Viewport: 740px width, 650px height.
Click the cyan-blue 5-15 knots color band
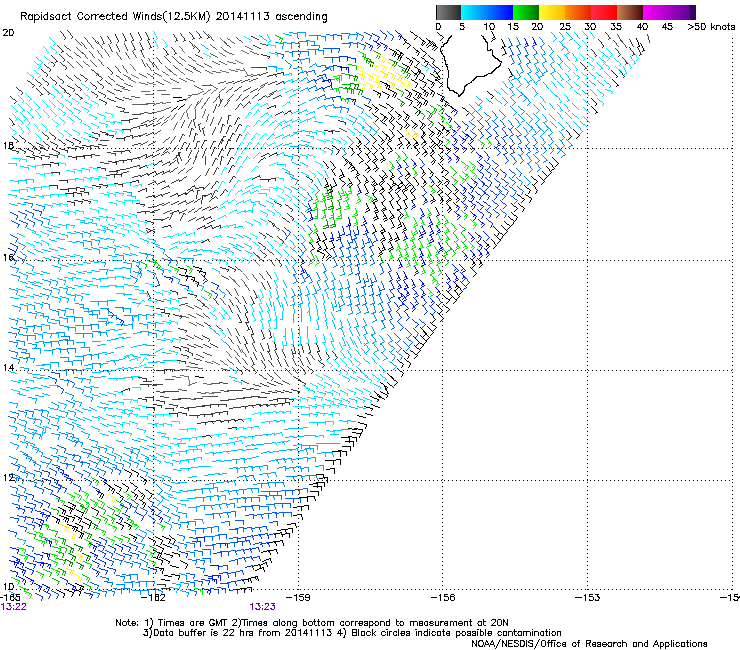[x=487, y=12]
